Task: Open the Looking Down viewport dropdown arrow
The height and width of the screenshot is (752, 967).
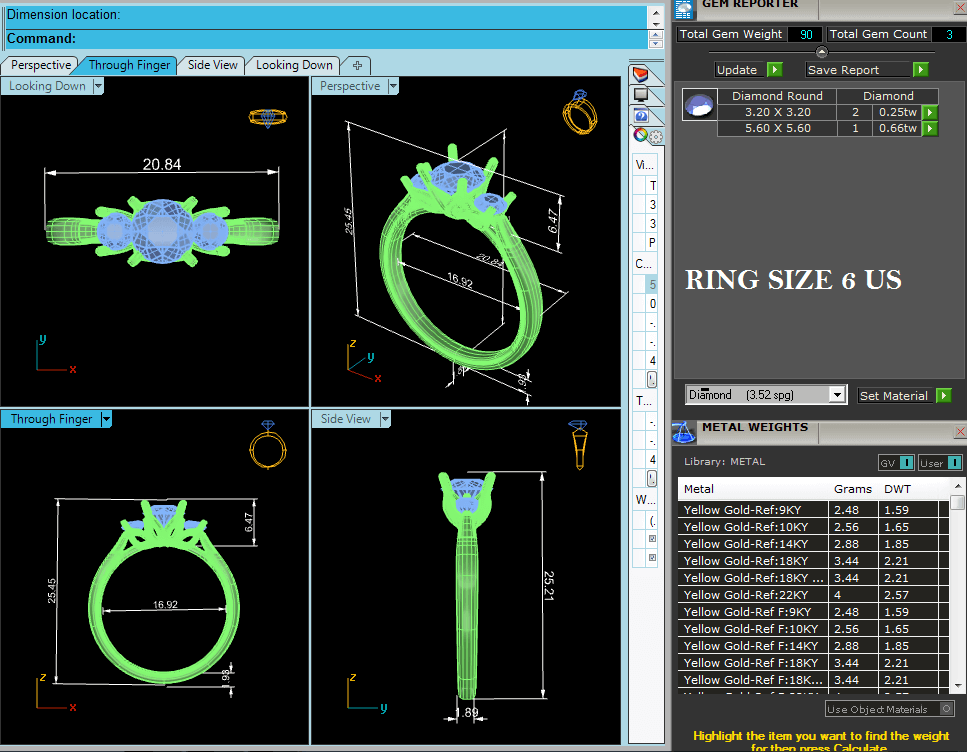Action: (x=98, y=86)
